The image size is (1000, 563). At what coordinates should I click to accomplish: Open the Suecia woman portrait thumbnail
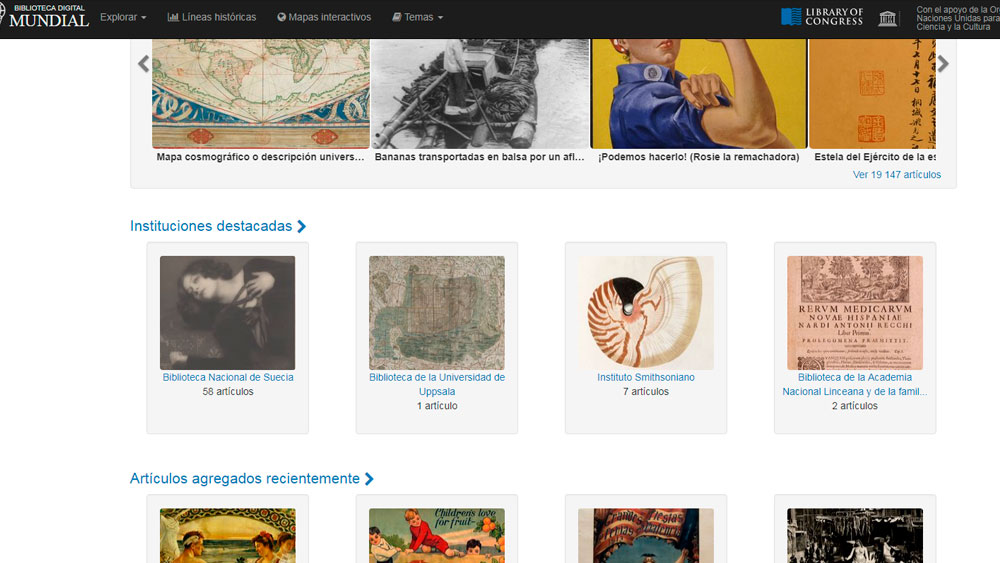(228, 312)
